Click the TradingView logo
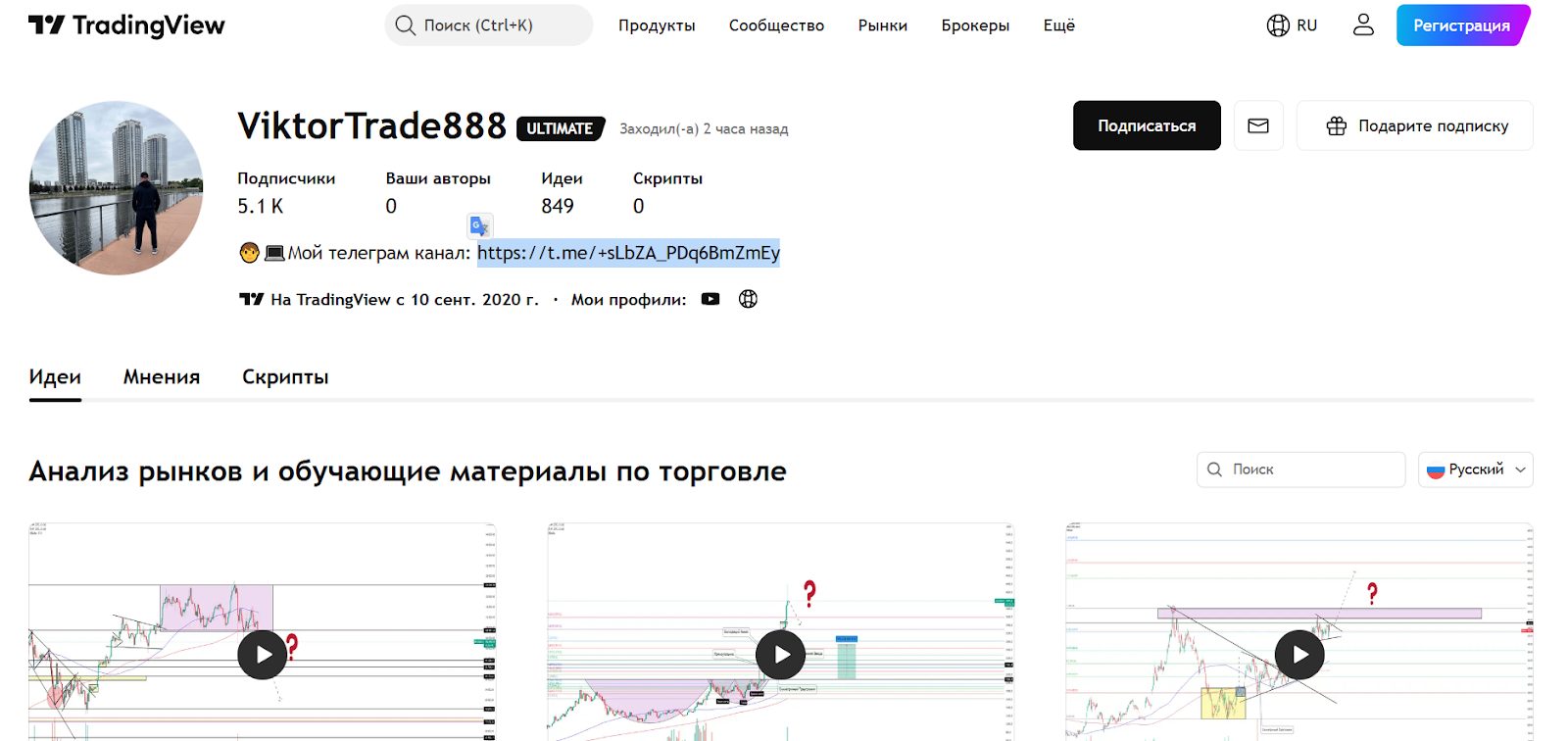1568x741 pixels. 126,25
